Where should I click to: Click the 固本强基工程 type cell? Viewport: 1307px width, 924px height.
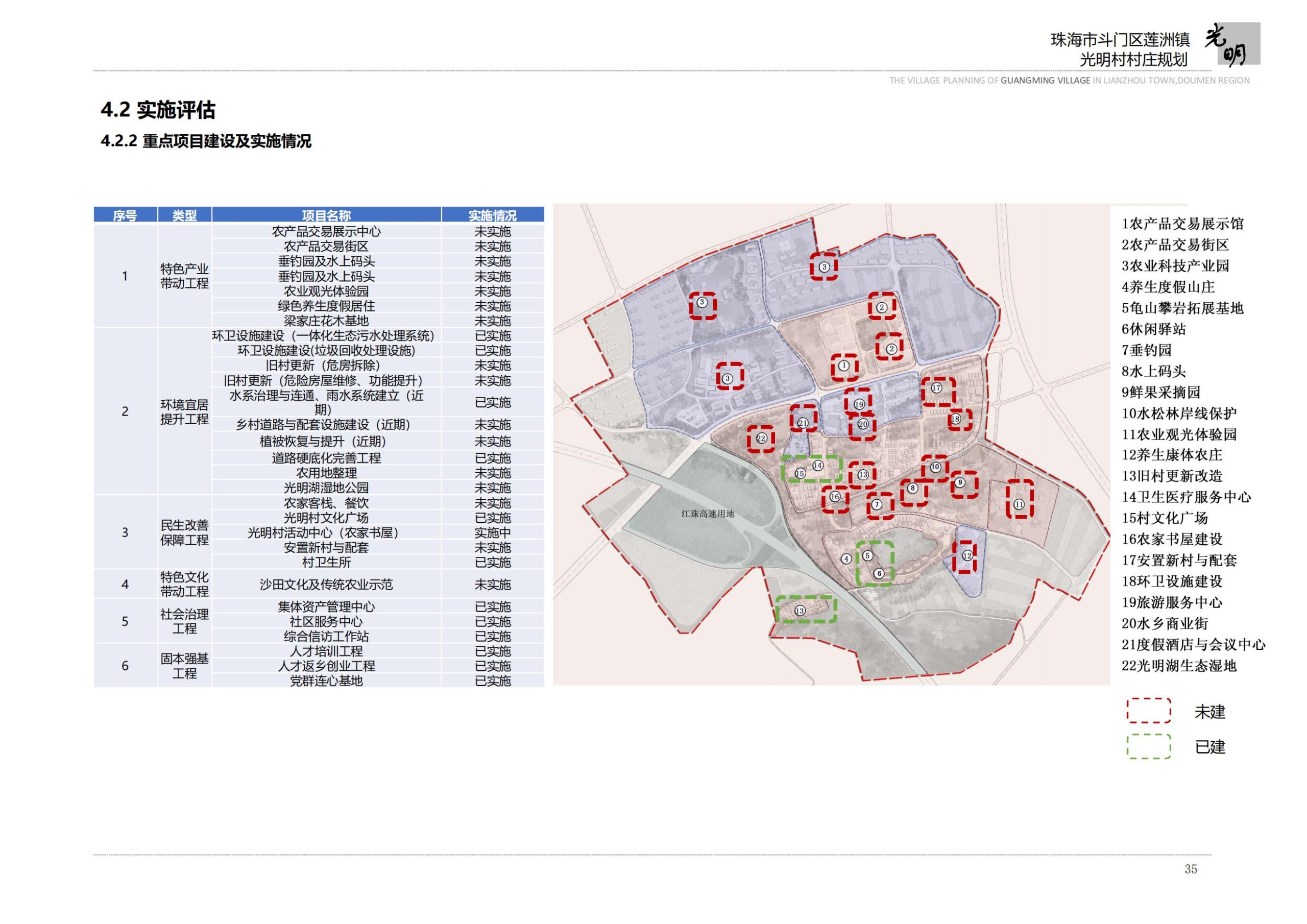pyautogui.click(x=184, y=666)
